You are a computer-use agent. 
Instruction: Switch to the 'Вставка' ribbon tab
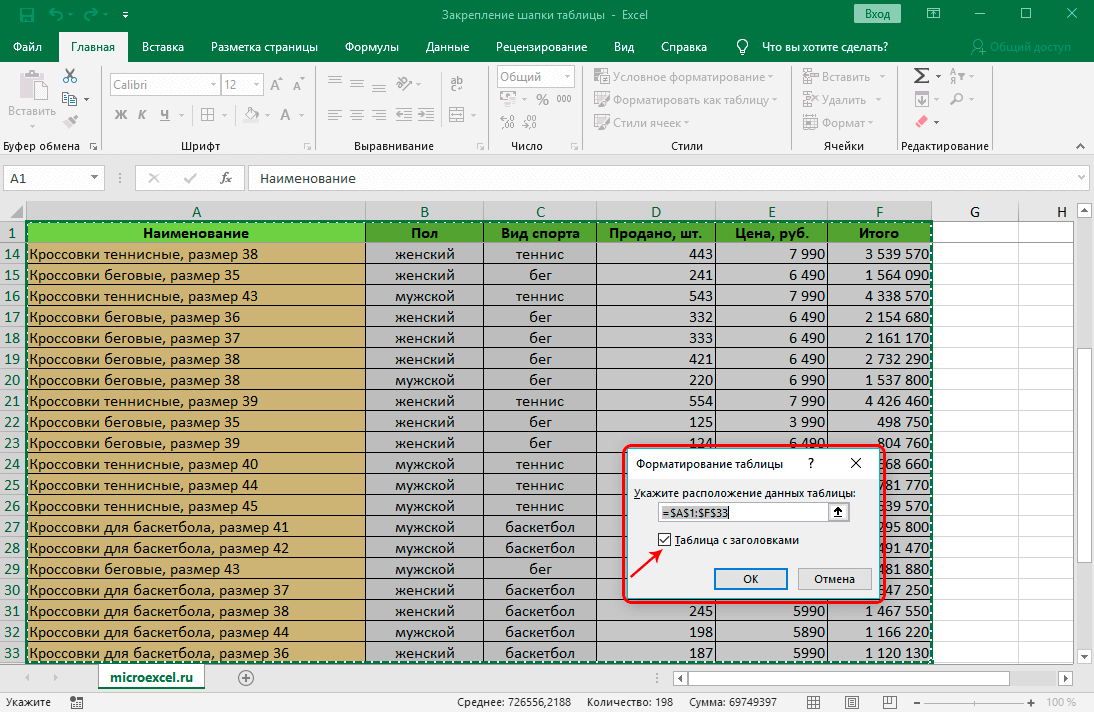pyautogui.click(x=163, y=47)
